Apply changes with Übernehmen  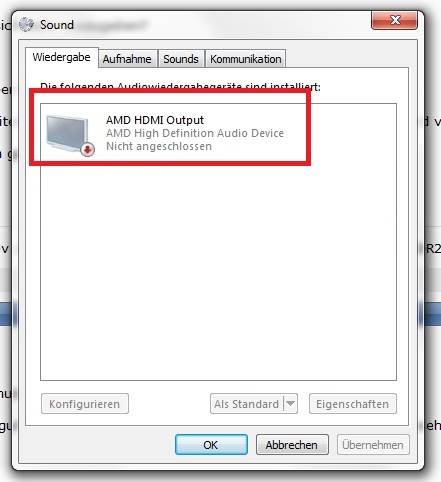coord(373,445)
